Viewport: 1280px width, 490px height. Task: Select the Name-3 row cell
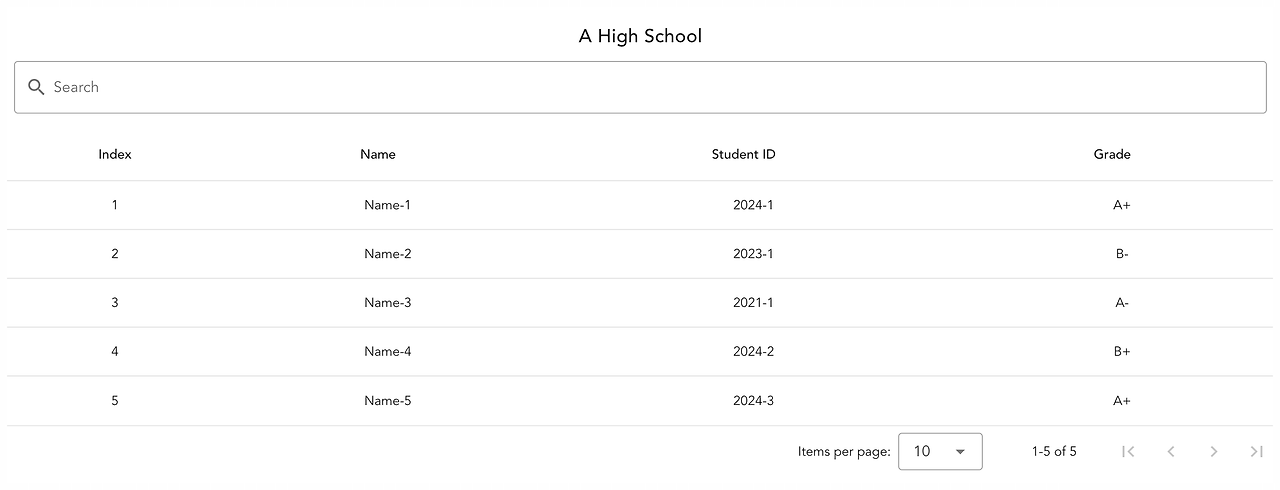[387, 303]
